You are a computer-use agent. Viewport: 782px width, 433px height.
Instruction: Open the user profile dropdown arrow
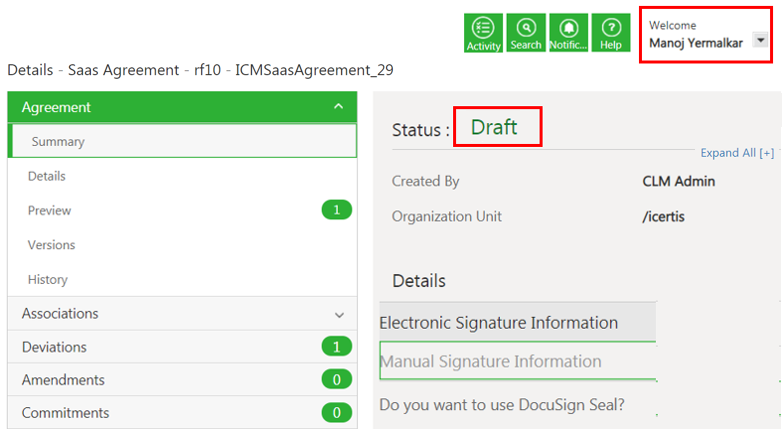(760, 39)
